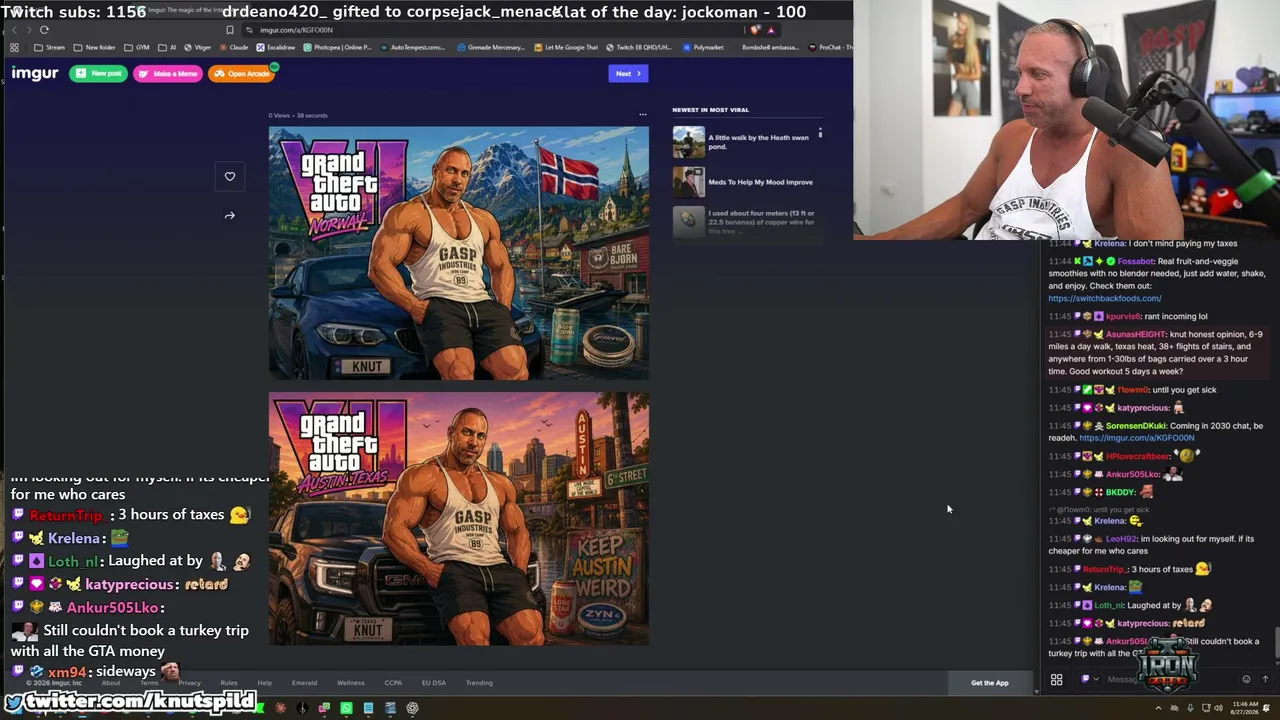The height and width of the screenshot is (720, 1280).
Task: Open the Excalidraw bookmark
Action: 276,47
